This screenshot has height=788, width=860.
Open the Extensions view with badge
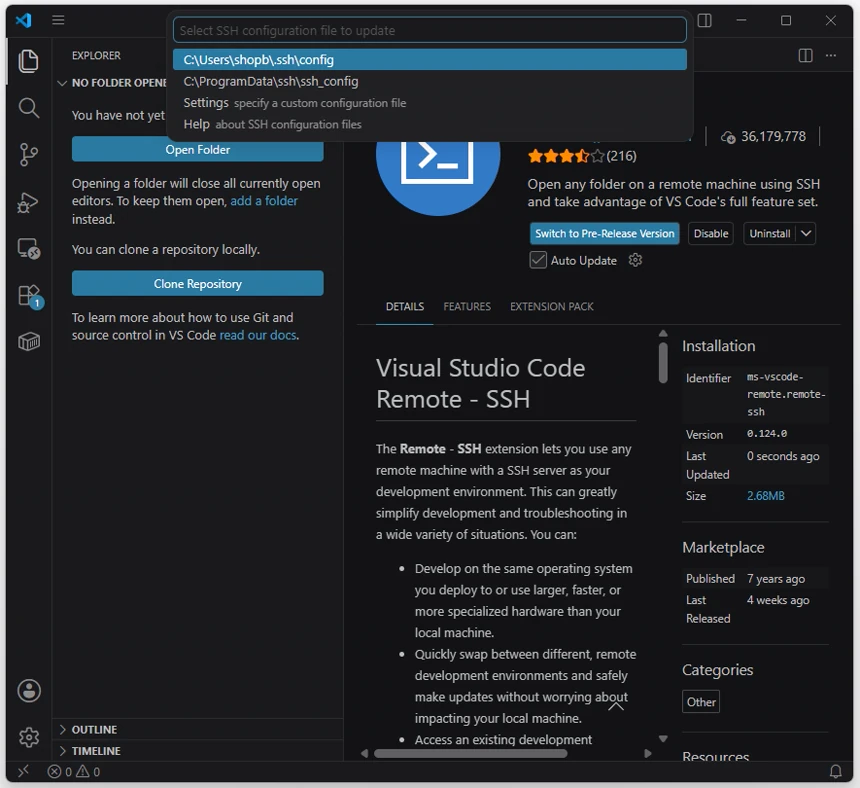point(29,296)
